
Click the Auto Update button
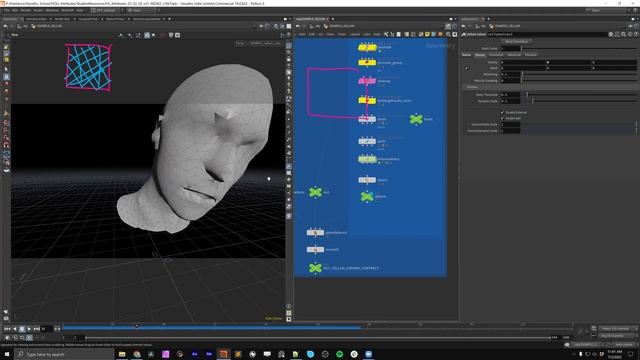624,345
